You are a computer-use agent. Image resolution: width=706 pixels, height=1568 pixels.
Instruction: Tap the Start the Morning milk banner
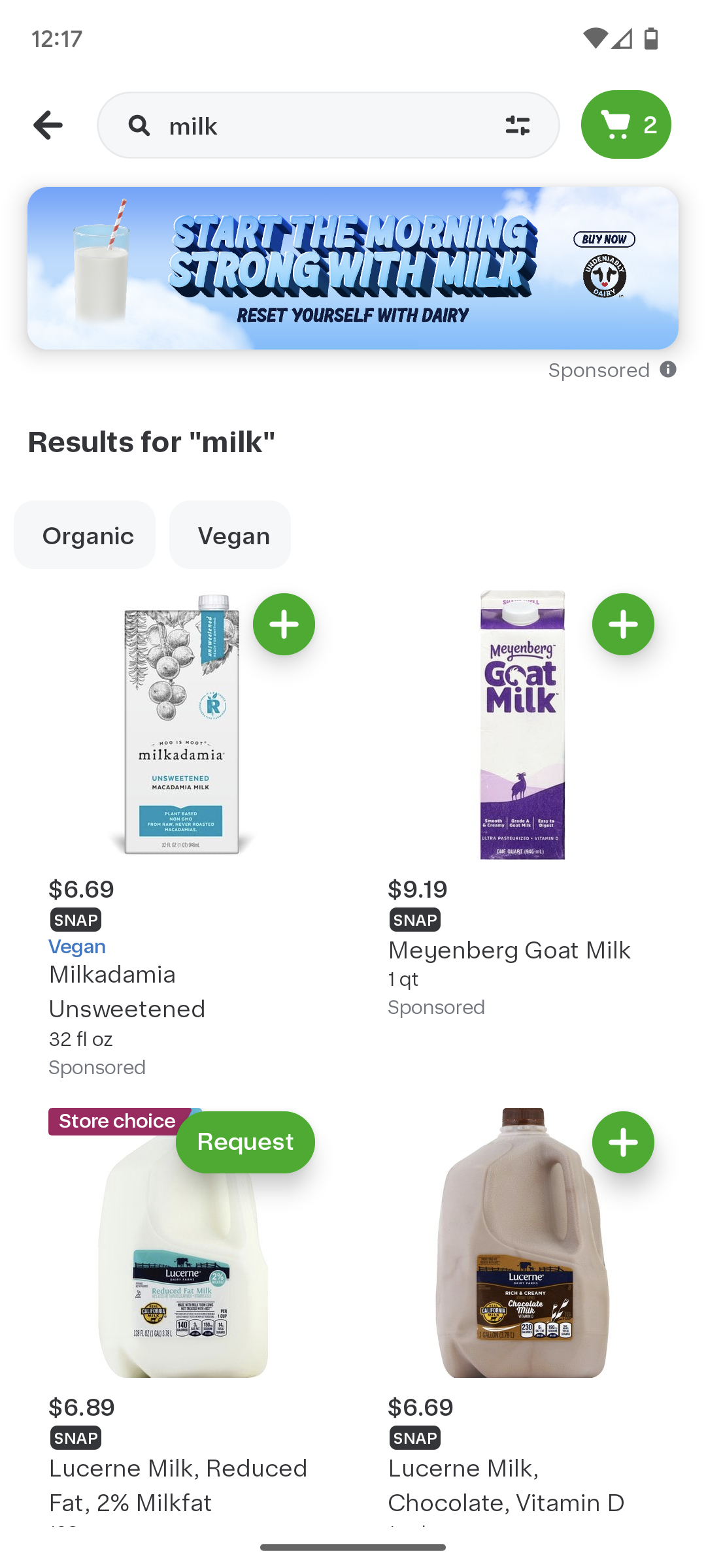click(353, 269)
